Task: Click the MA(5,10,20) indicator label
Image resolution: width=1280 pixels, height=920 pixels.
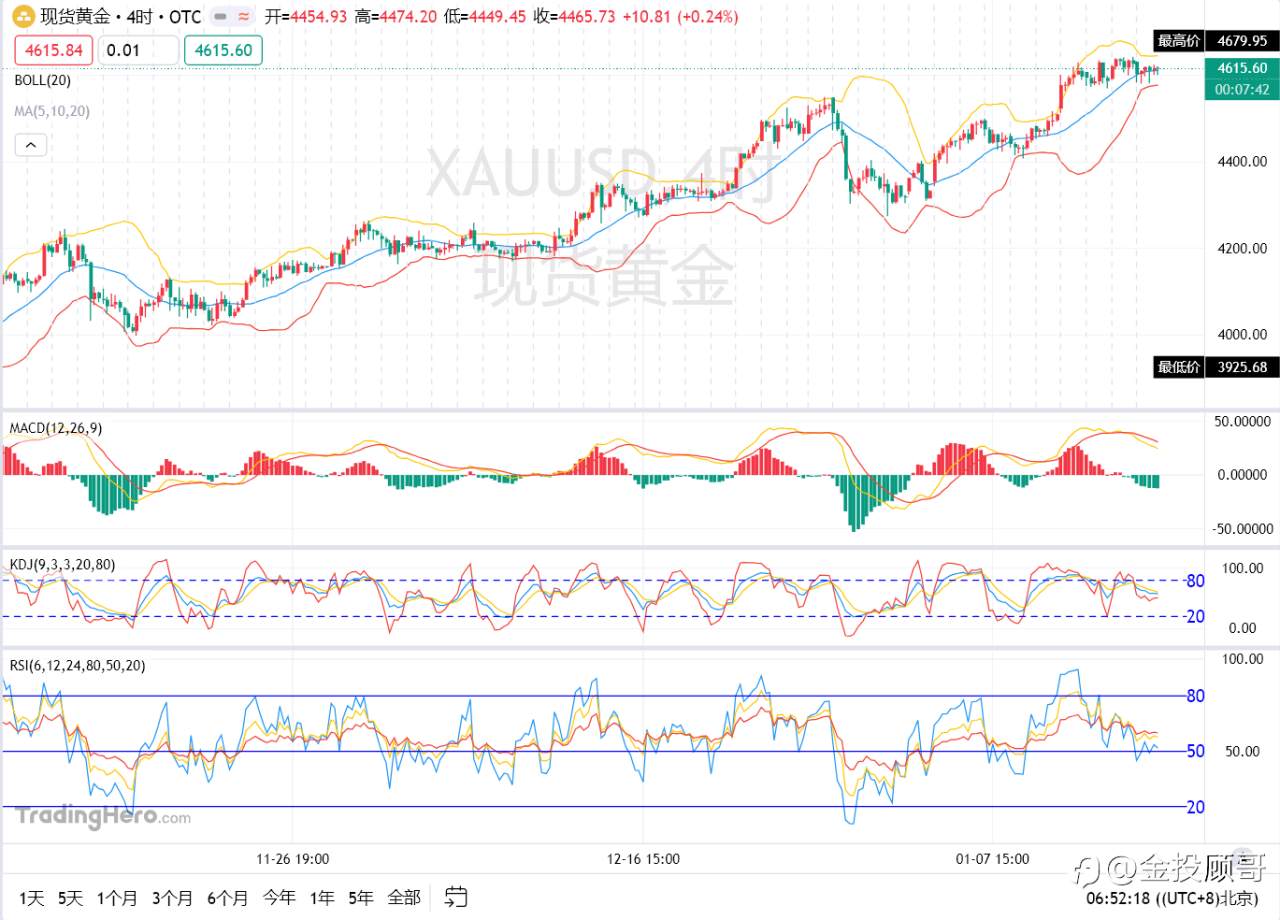Action: tap(52, 111)
